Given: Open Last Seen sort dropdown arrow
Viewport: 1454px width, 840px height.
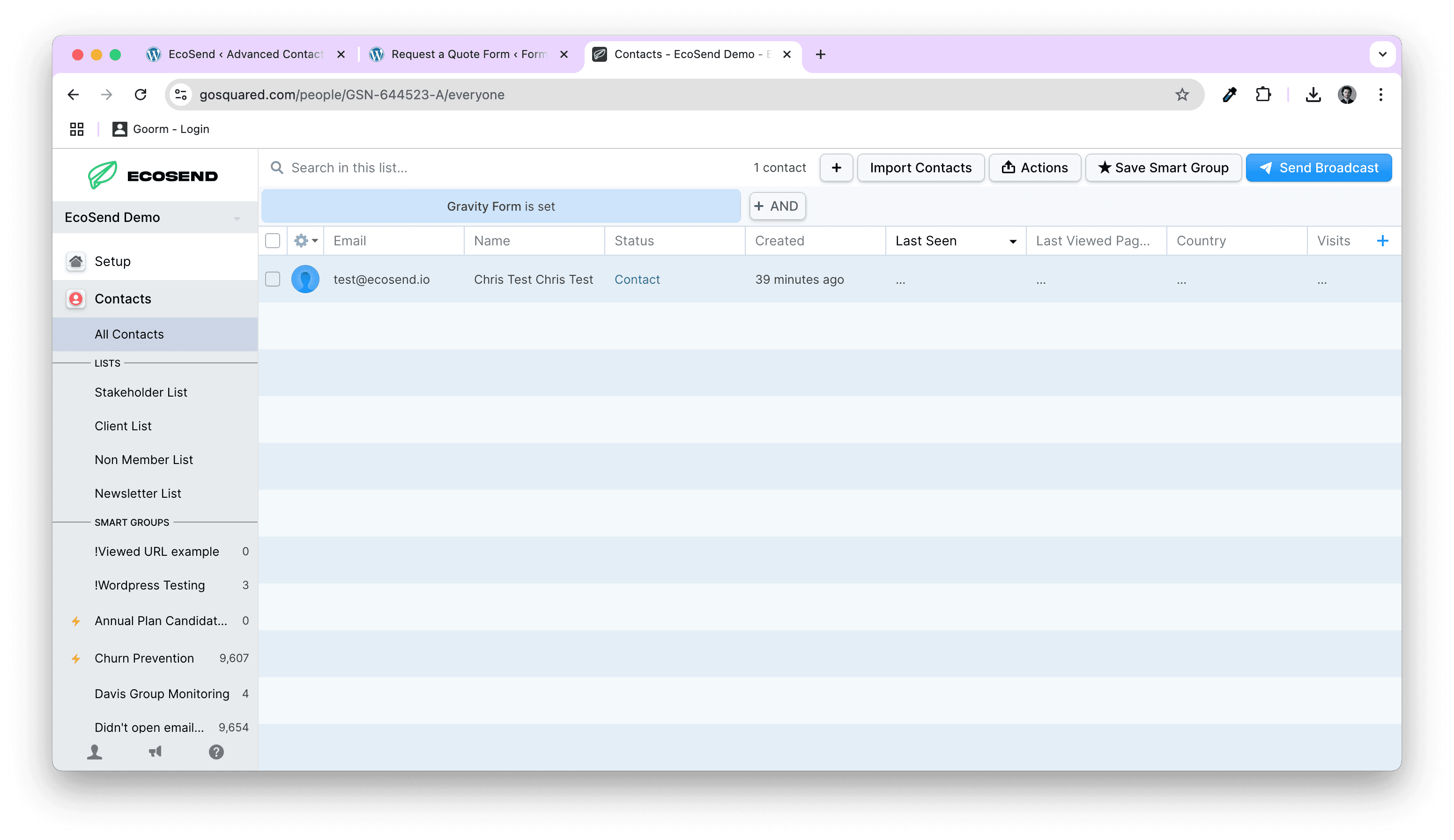Looking at the screenshot, I should (x=1013, y=241).
